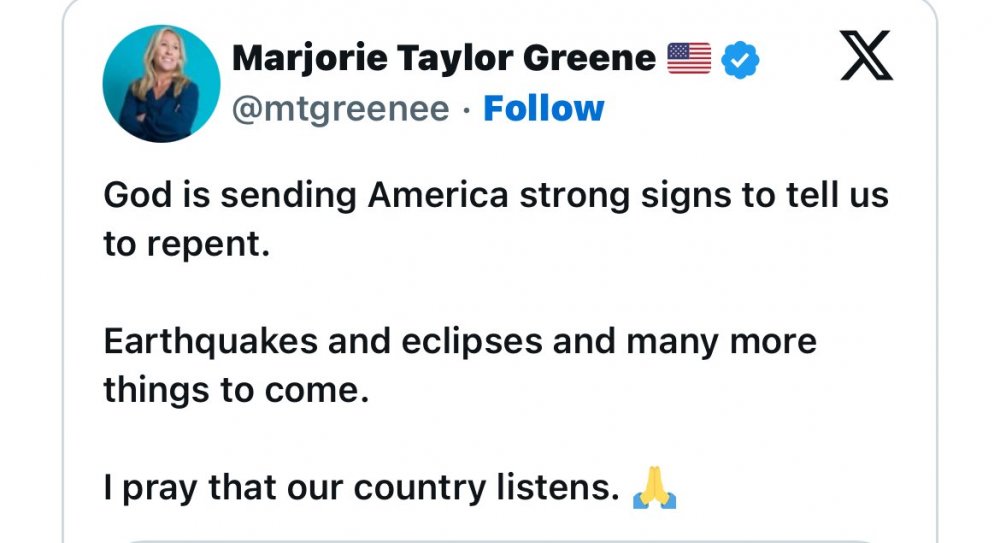Click the word "eclipses" in the tweet

pyautogui.click(x=478, y=342)
